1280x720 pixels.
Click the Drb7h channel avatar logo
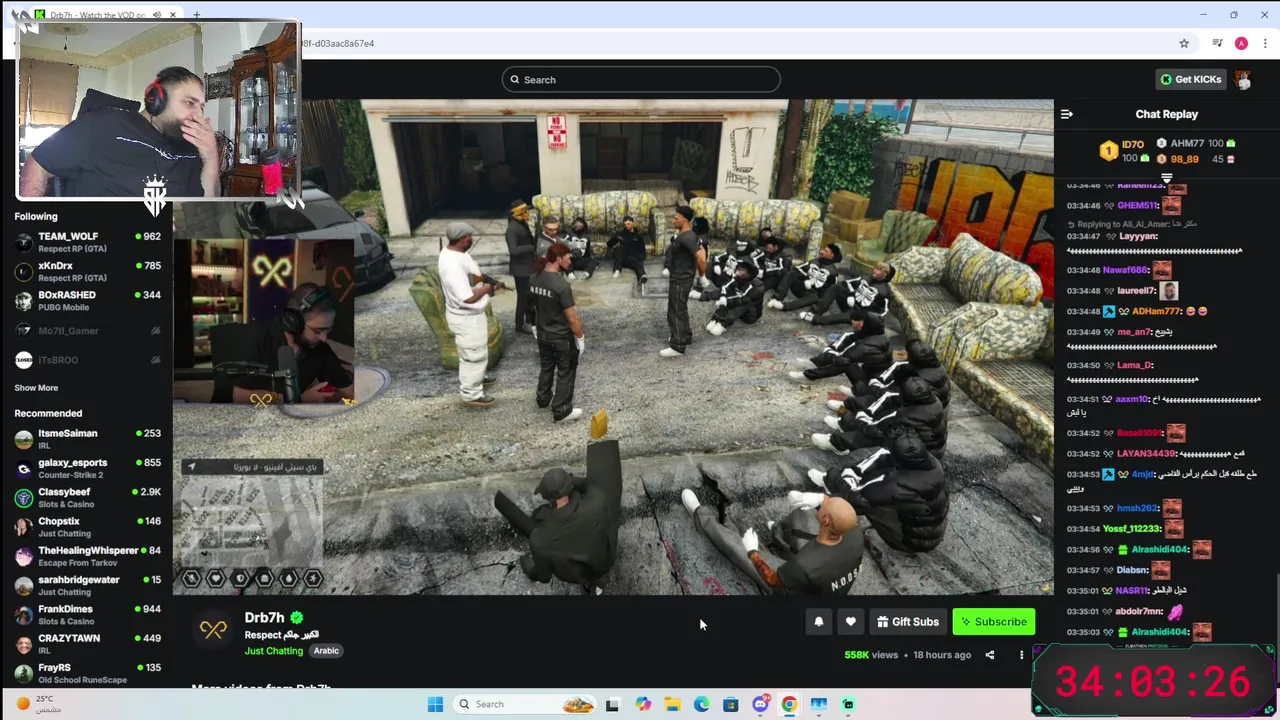(213, 629)
